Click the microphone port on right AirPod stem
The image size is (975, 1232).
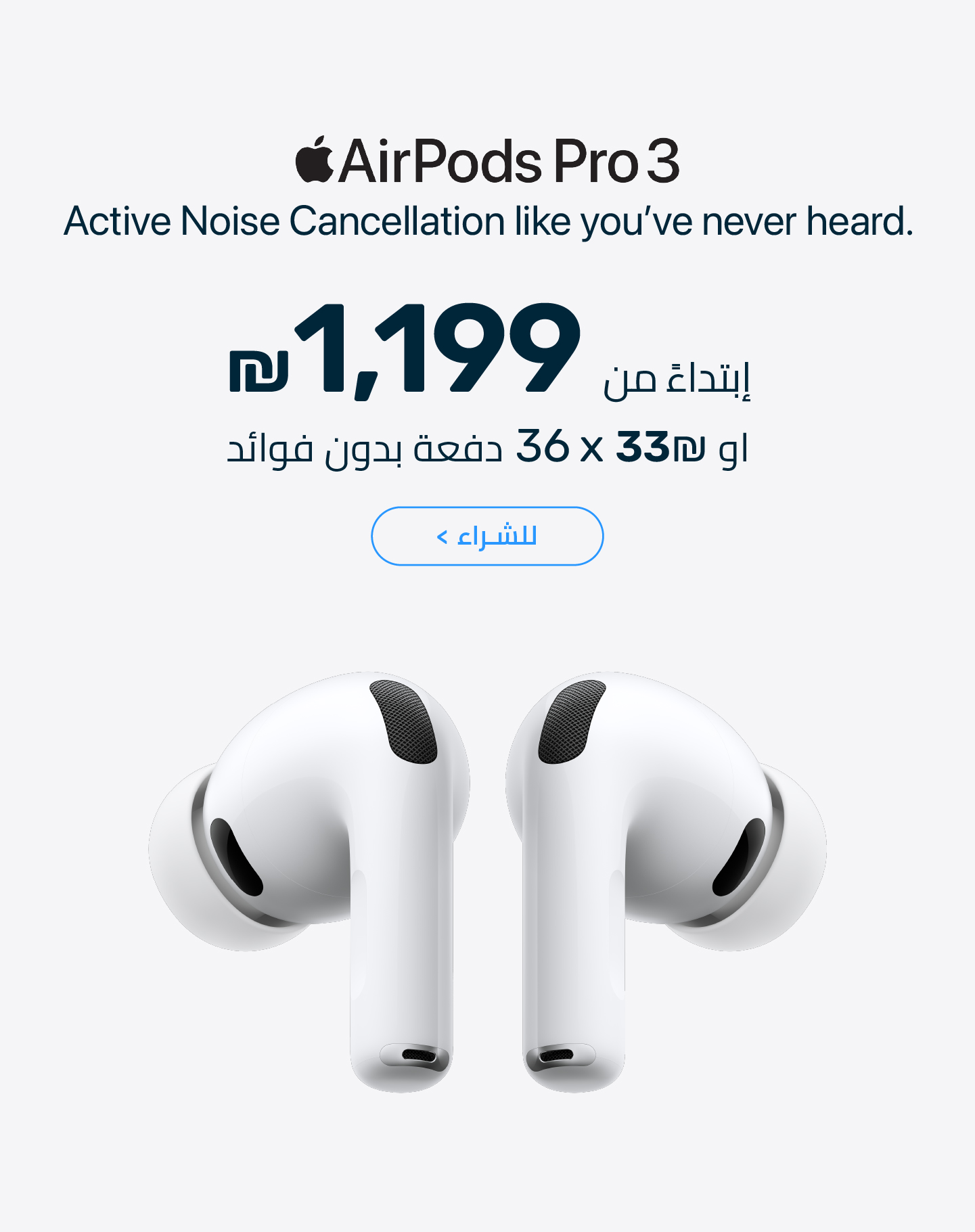[x=555, y=1055]
